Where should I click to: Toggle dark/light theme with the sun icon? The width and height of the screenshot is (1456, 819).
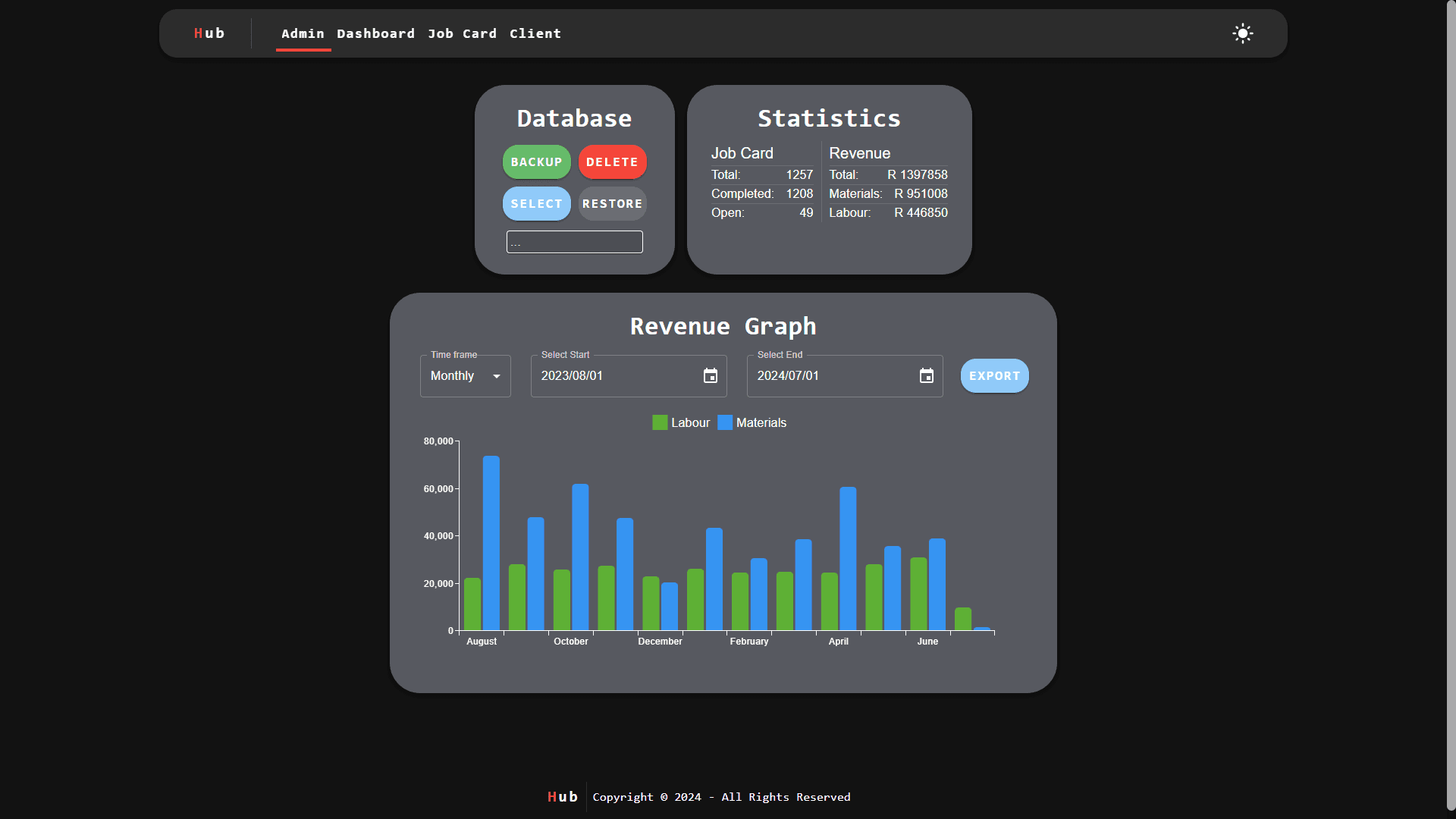(1242, 33)
